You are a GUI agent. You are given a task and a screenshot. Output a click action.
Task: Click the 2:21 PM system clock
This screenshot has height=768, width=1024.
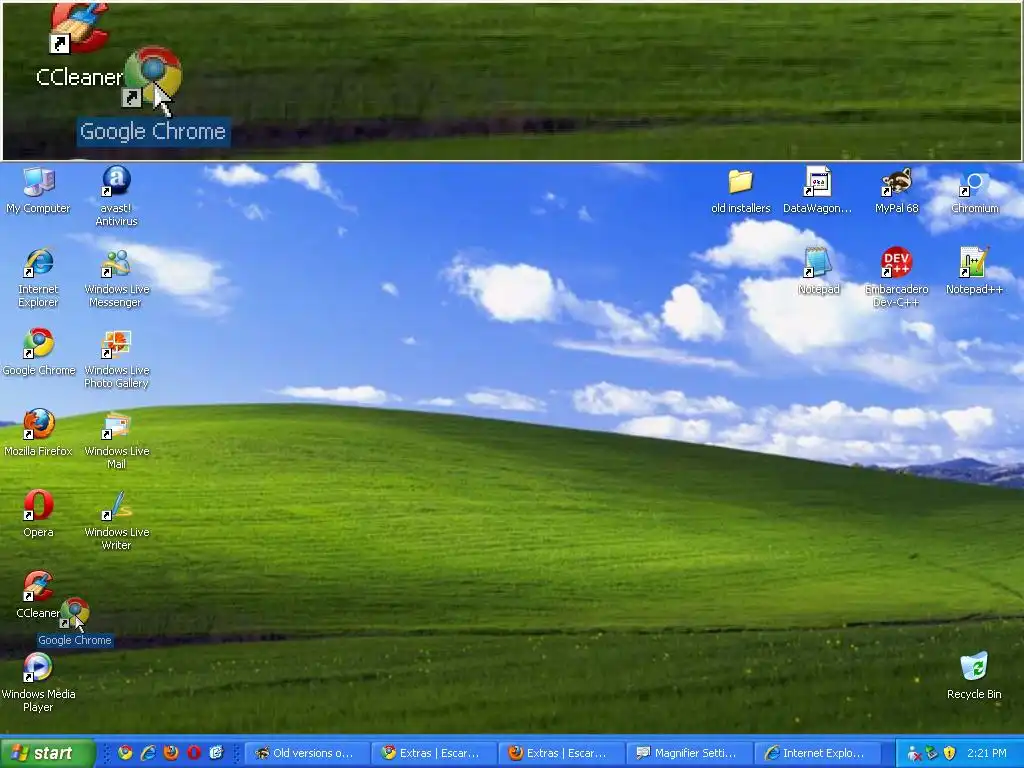click(987, 754)
